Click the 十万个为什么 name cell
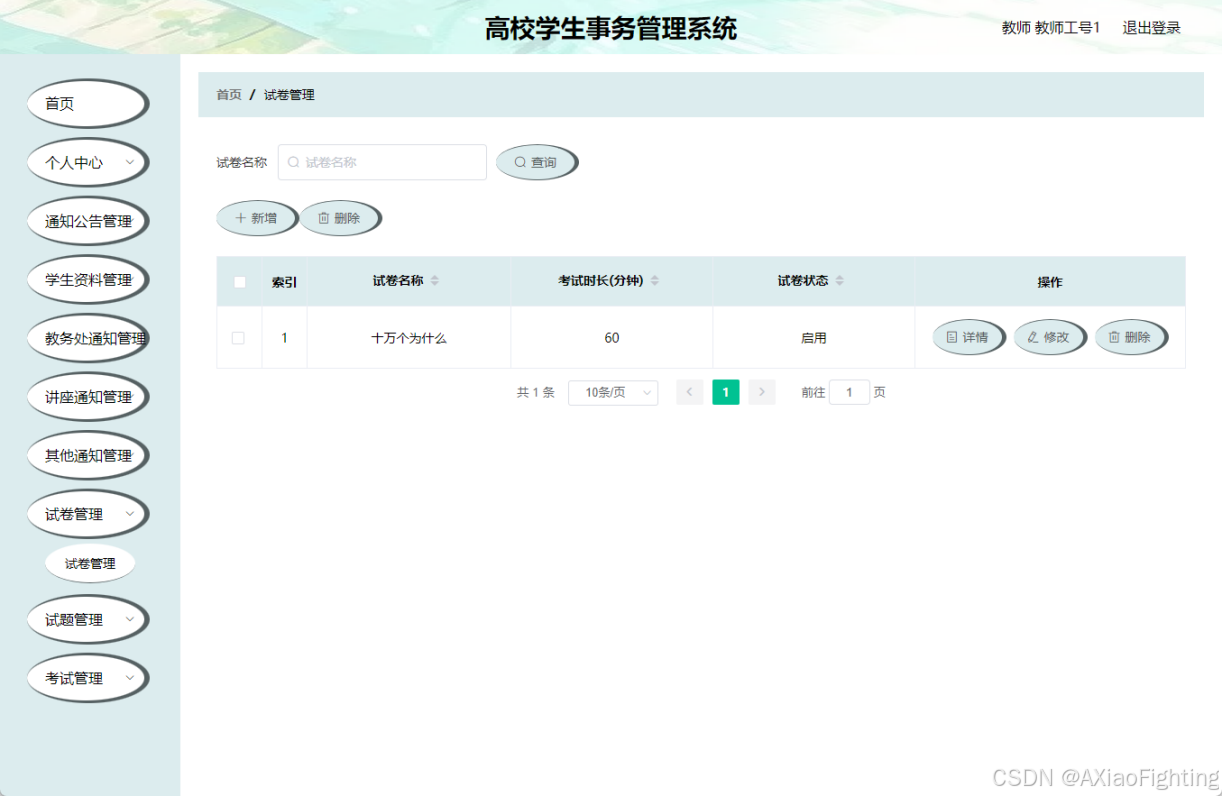 [x=409, y=338]
